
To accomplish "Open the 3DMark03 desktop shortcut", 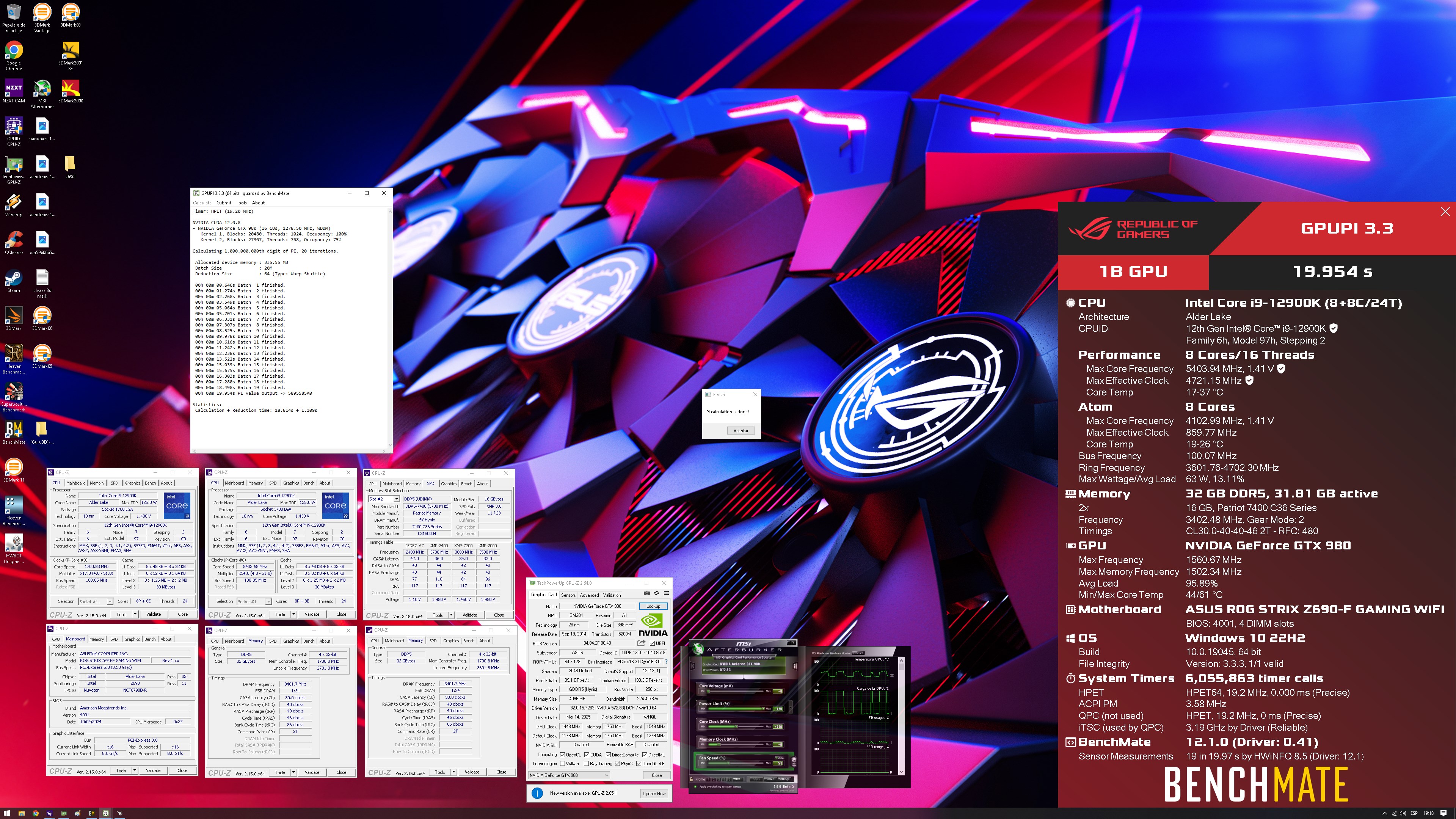I will (x=70, y=15).
